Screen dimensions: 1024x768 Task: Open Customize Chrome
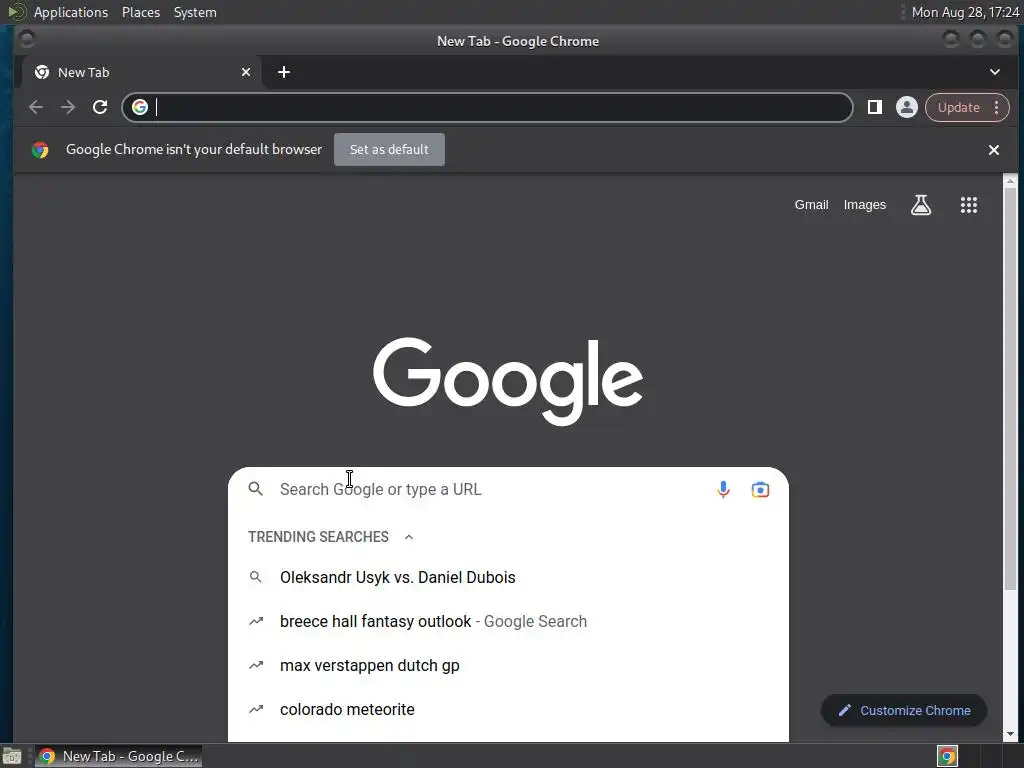click(x=904, y=711)
